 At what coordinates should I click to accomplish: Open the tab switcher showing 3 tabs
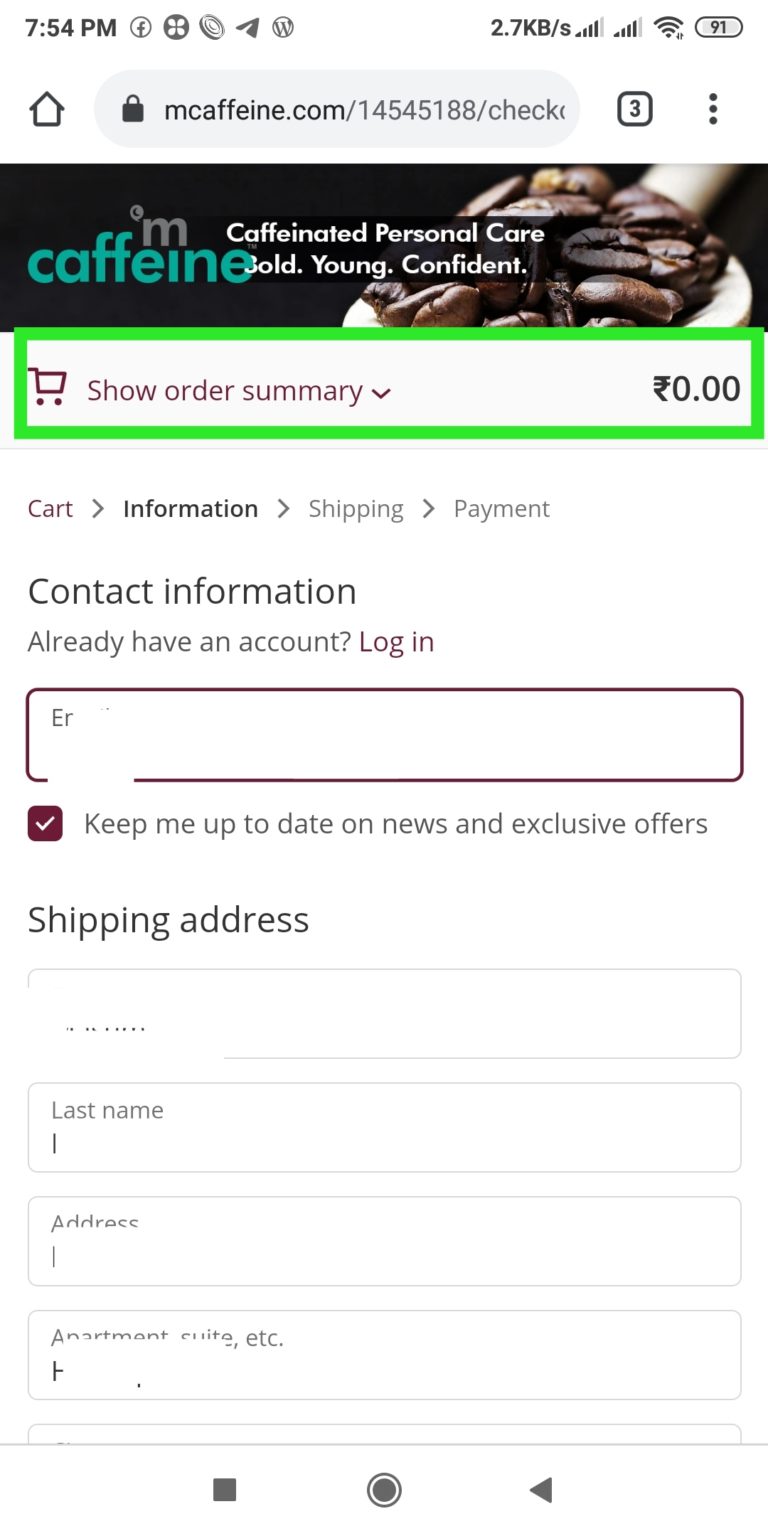pyautogui.click(x=634, y=109)
